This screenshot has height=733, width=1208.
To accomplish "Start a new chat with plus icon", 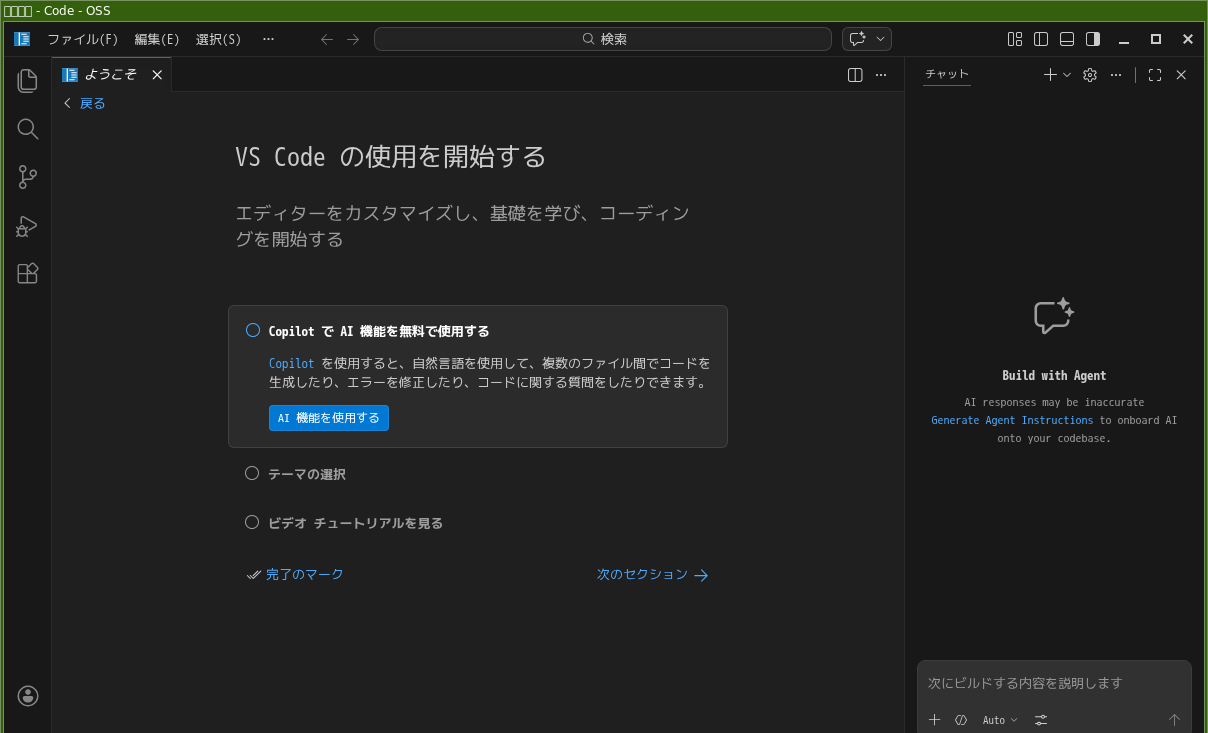I will (x=1050, y=75).
